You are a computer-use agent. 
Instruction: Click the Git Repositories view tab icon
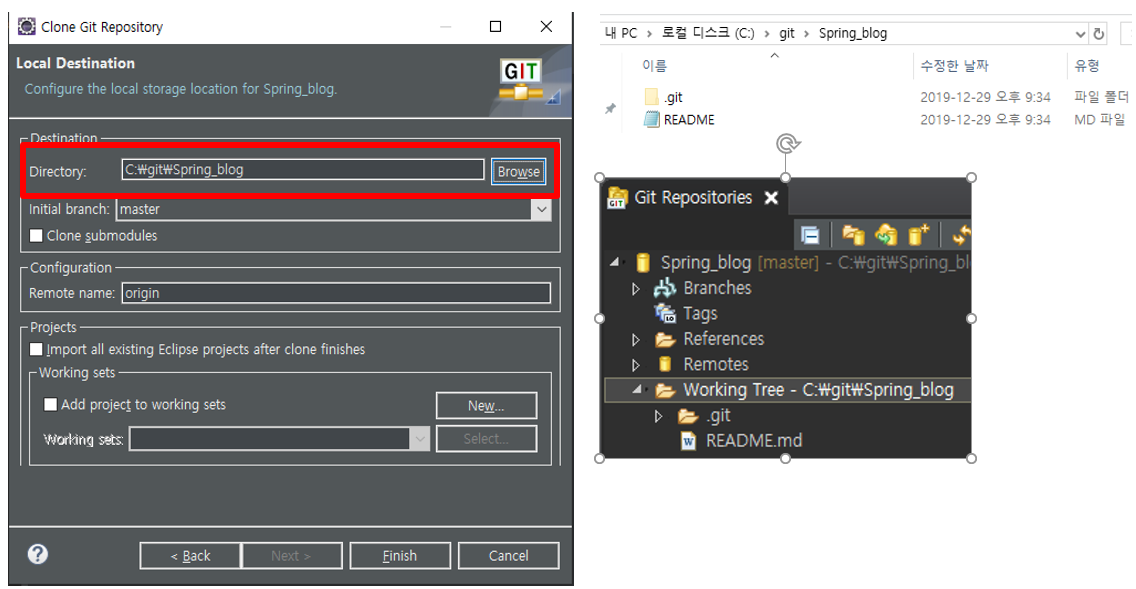tap(617, 198)
